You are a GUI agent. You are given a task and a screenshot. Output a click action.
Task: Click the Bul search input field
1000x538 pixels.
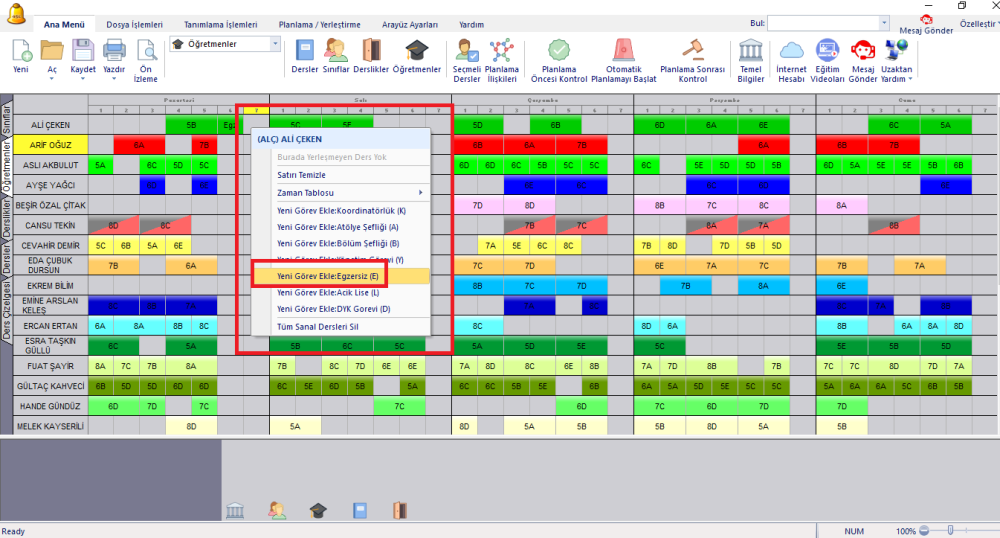[x=823, y=23]
